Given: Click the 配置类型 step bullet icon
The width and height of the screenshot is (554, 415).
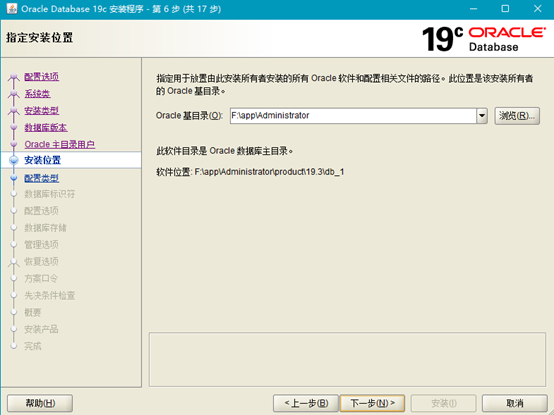Looking at the screenshot, I should coord(14,178).
